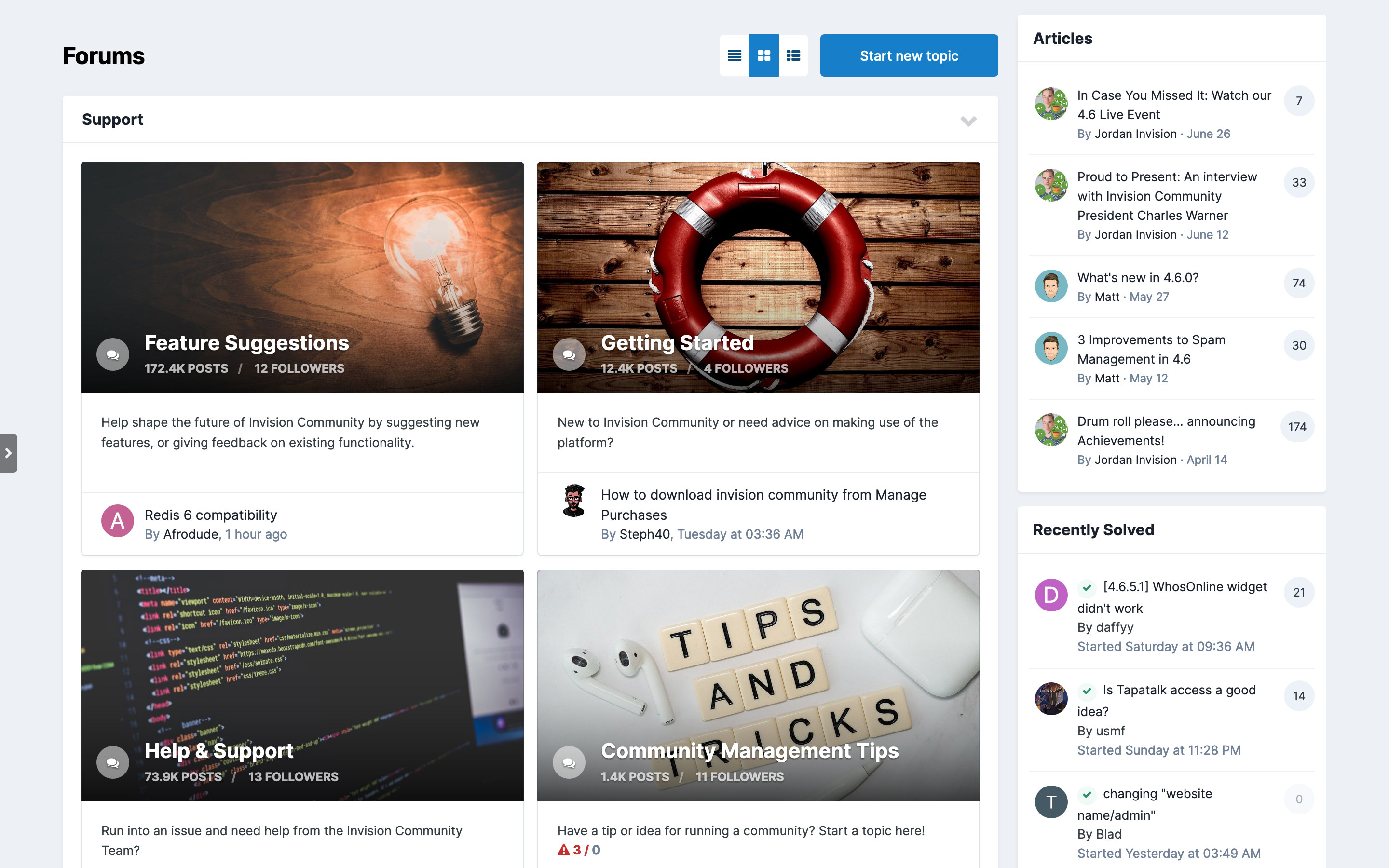
Task: Open Redis 6 compatibility topic
Action: point(211,515)
